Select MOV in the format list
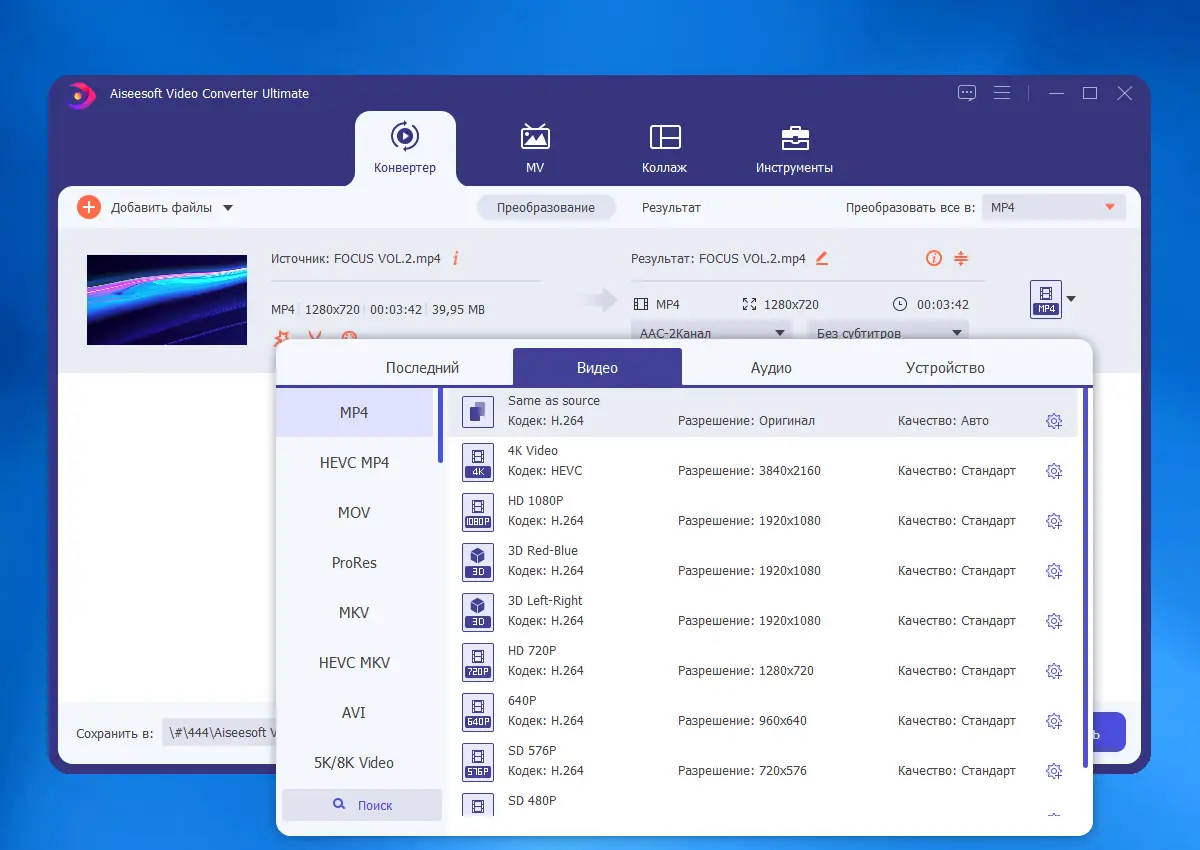Screen dimensions: 1200x850 click(354, 512)
